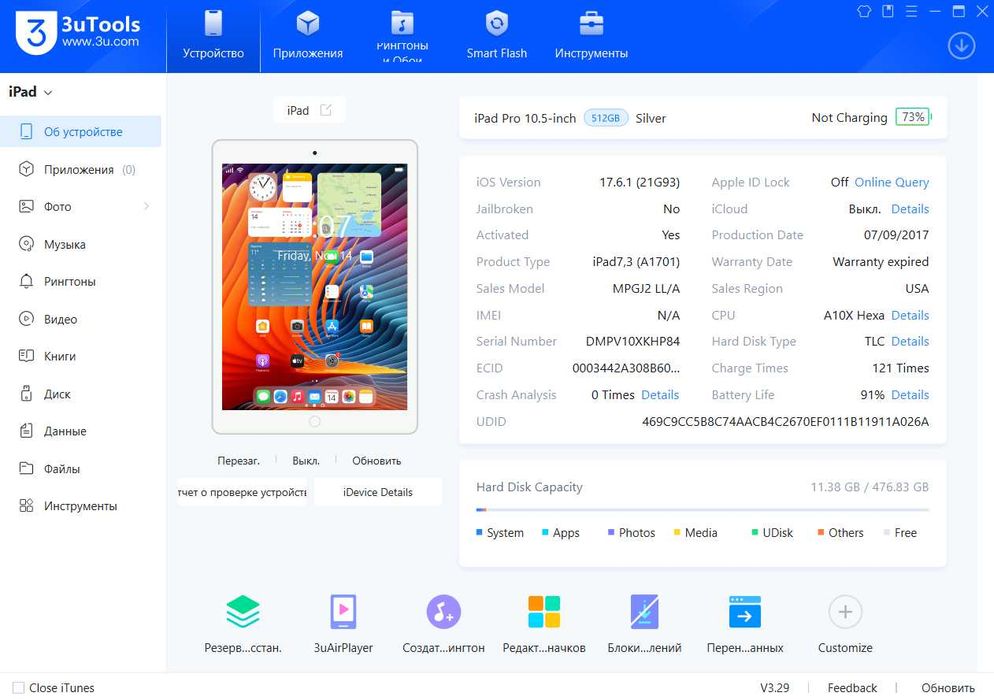Edit the iPad device name icon

(x=326, y=110)
